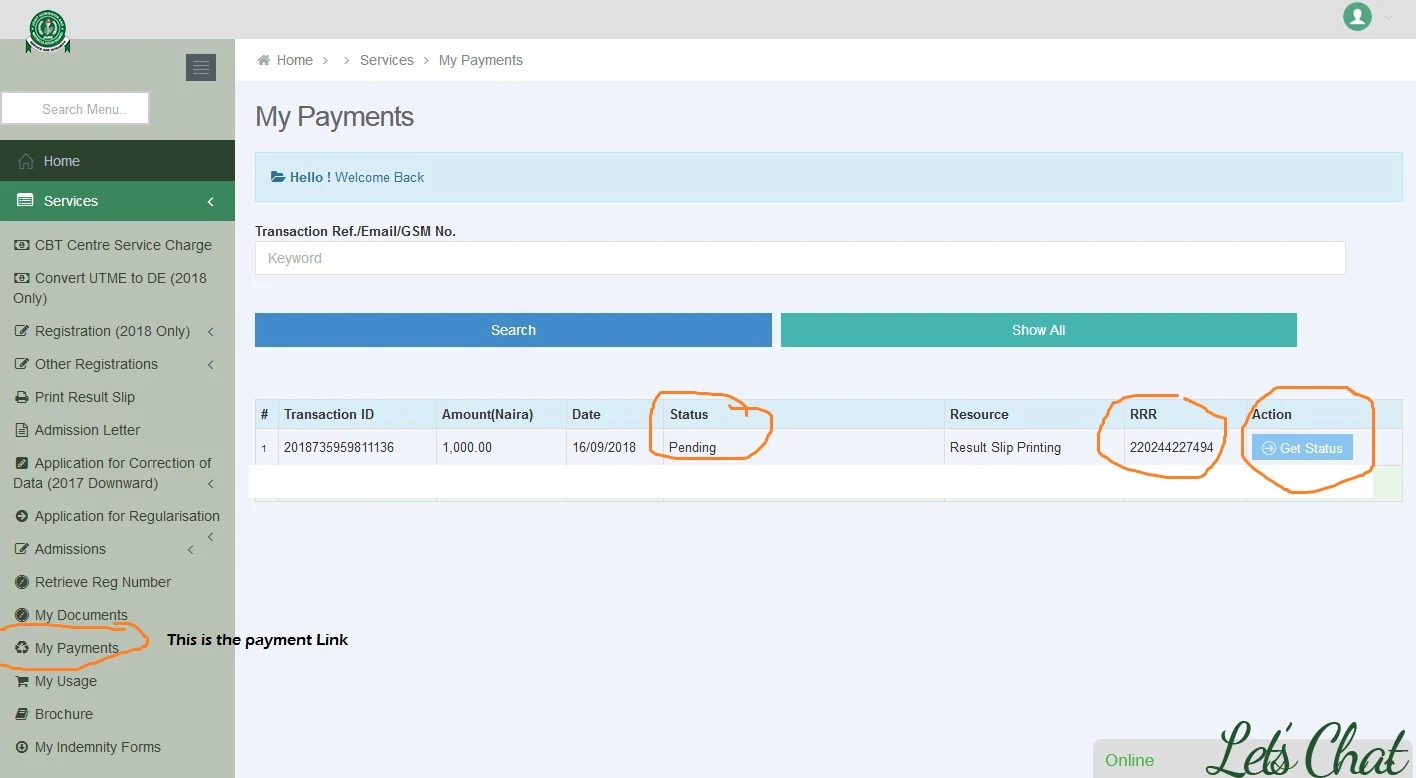Click the user account icon
The height and width of the screenshot is (778, 1416).
pos(1357,17)
